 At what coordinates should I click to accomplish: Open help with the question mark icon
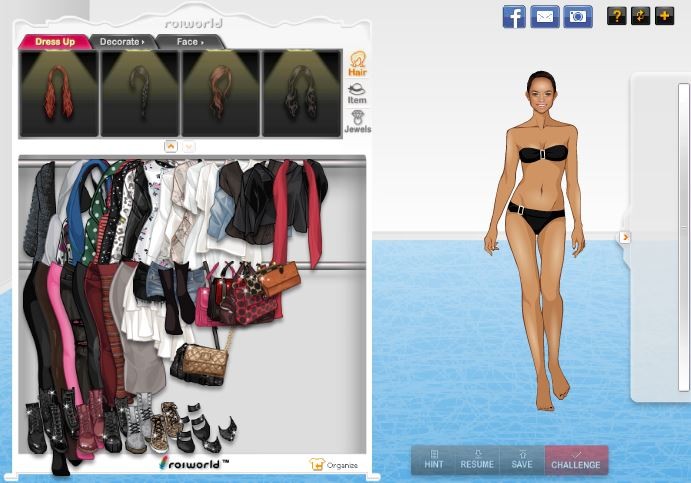617,16
